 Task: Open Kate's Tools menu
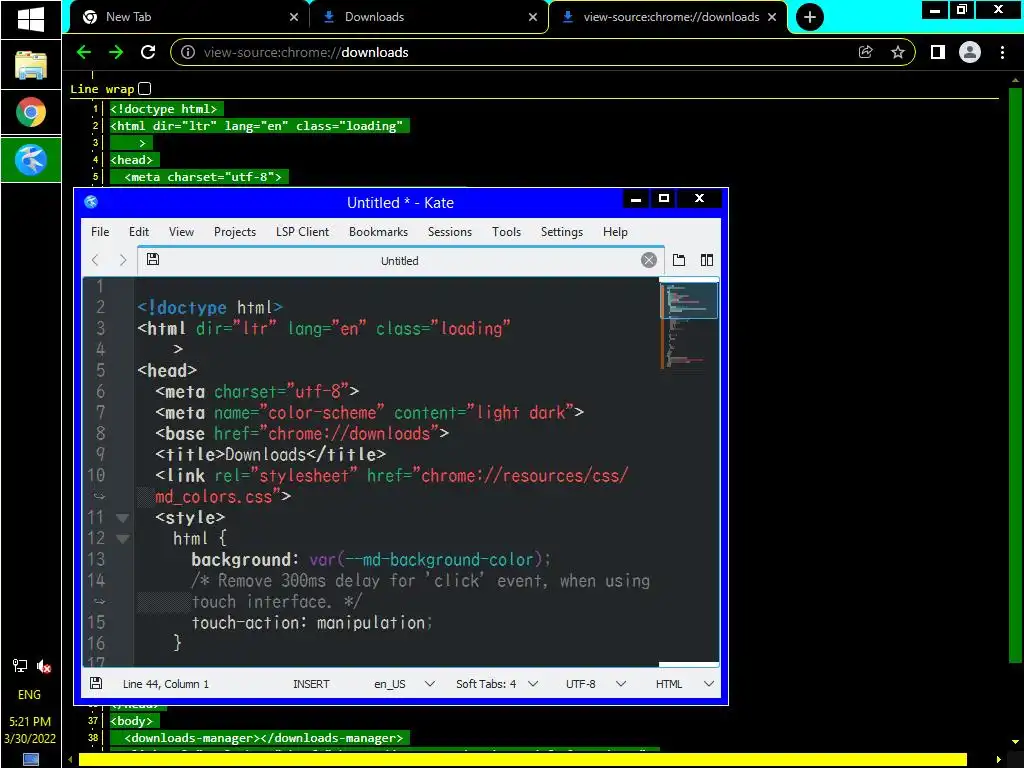(506, 232)
